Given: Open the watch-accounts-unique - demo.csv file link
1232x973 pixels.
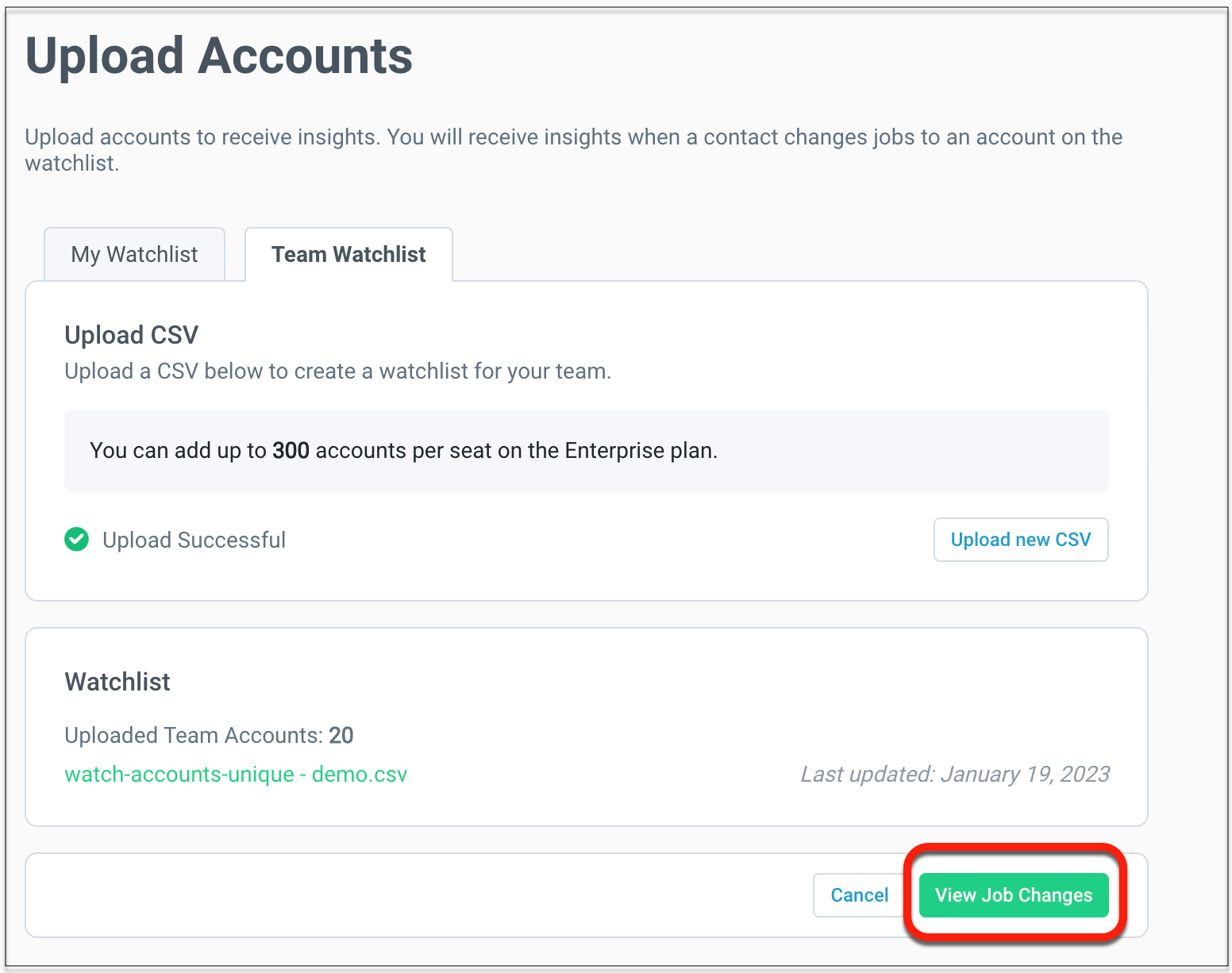Looking at the screenshot, I should point(236,774).
